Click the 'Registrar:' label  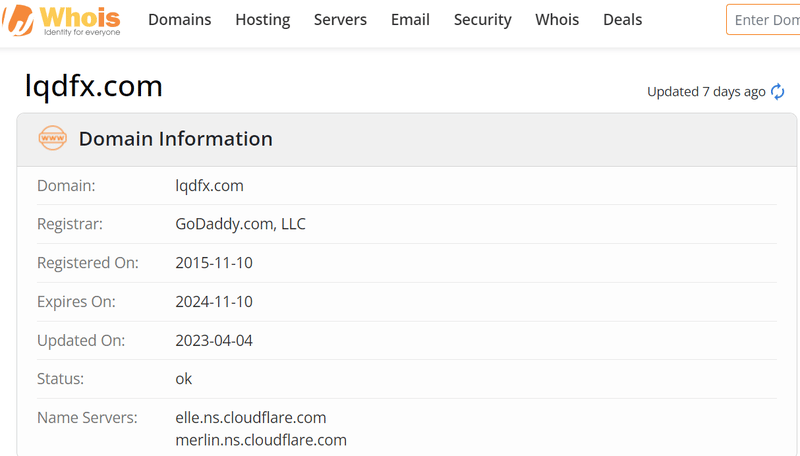tap(70, 224)
